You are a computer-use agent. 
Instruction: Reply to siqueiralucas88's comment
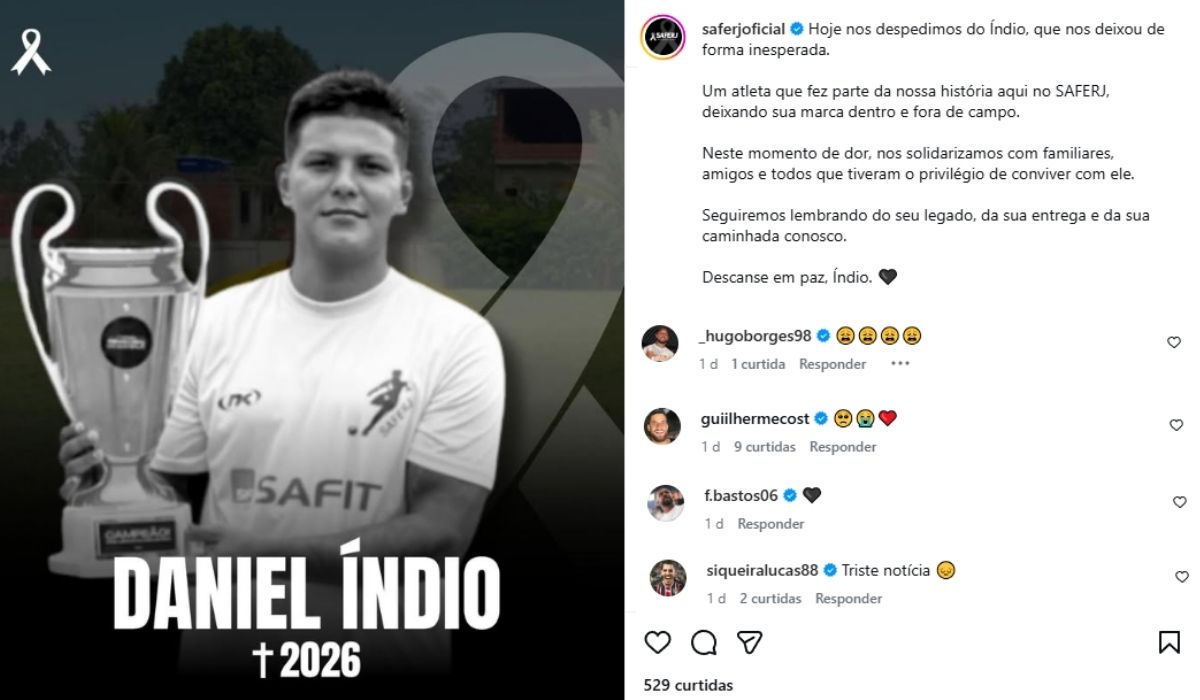848,599
